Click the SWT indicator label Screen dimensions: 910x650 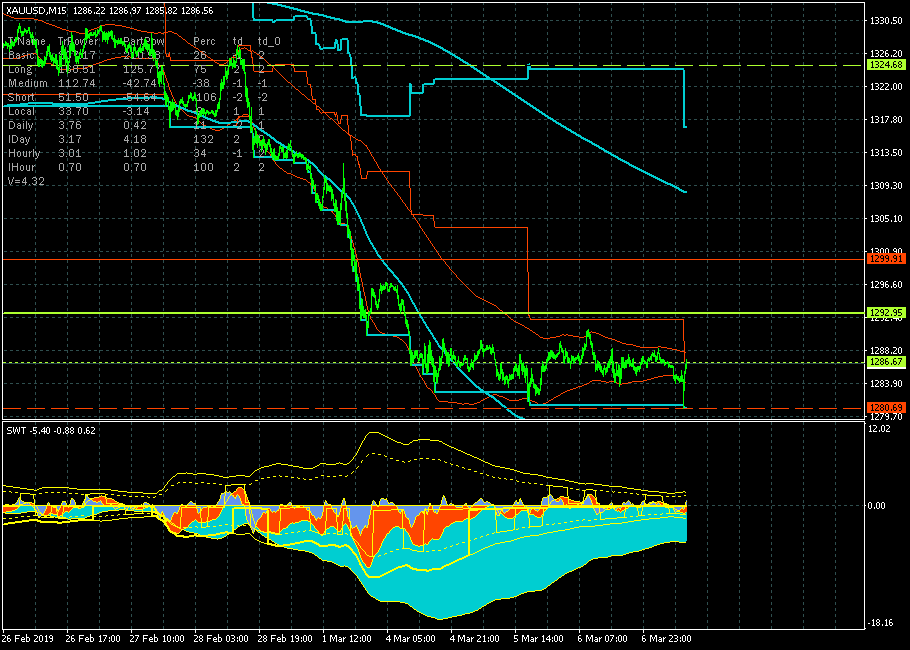point(15,431)
